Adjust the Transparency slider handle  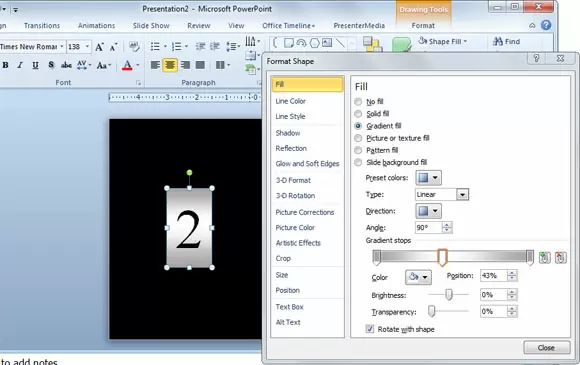pyautogui.click(x=431, y=311)
